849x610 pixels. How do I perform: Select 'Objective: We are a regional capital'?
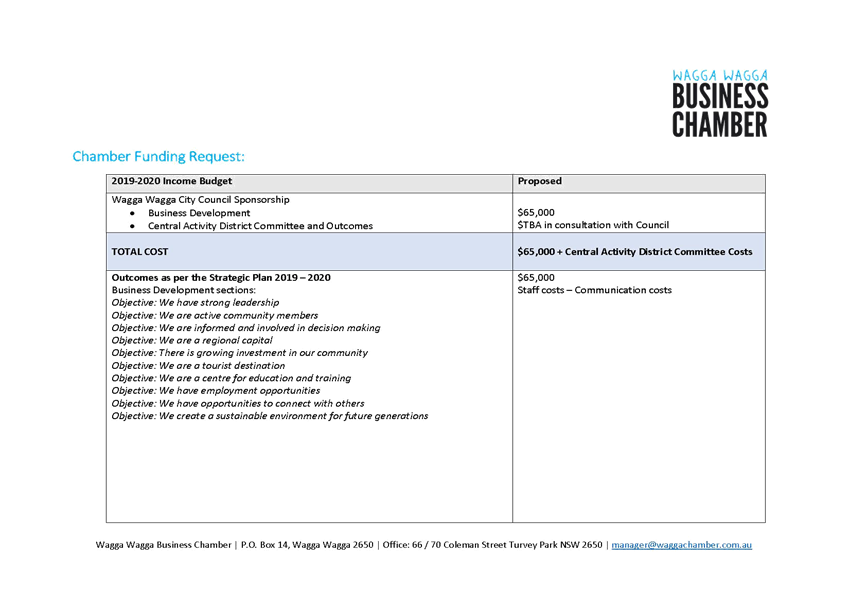[192, 340]
